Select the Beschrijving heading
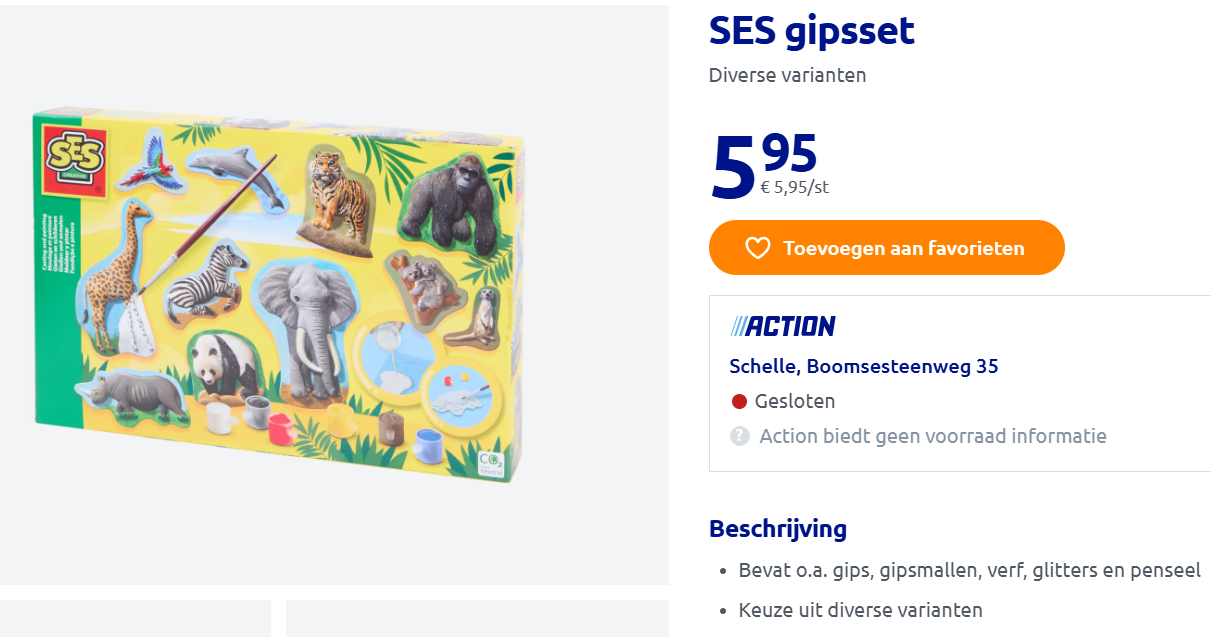This screenshot has width=1211, height=637. point(777,528)
